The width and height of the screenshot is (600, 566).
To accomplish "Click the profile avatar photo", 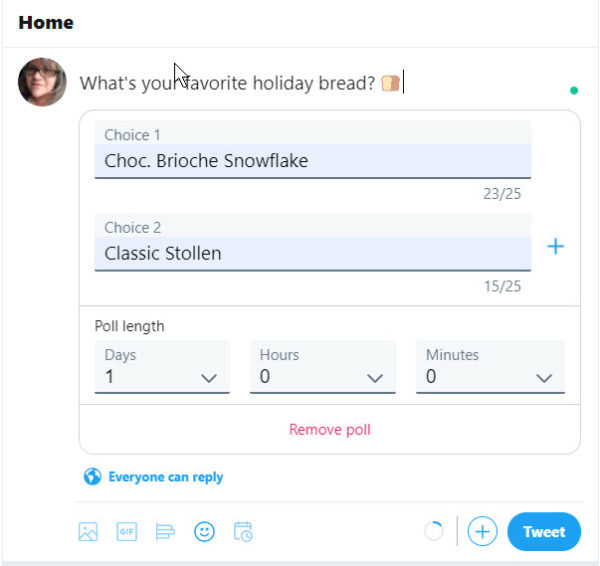I will click(x=42, y=82).
